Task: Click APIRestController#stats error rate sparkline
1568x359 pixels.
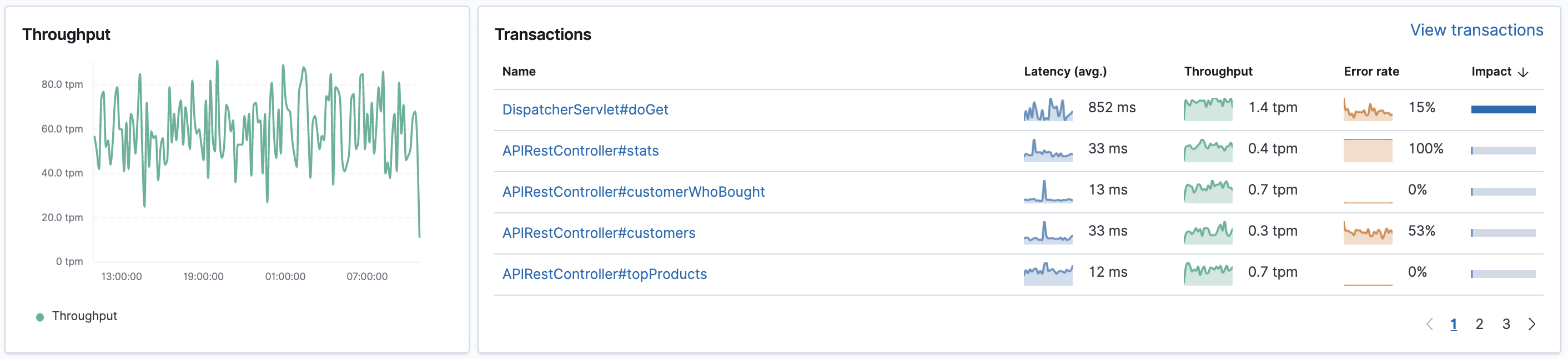Action: 1367,150
